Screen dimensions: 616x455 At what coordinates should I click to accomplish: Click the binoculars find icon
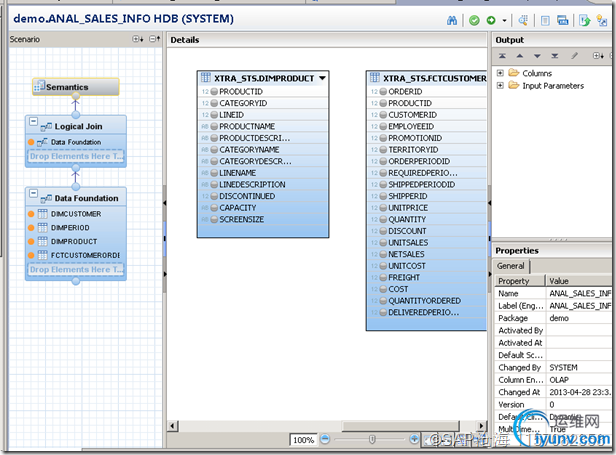[x=453, y=19]
